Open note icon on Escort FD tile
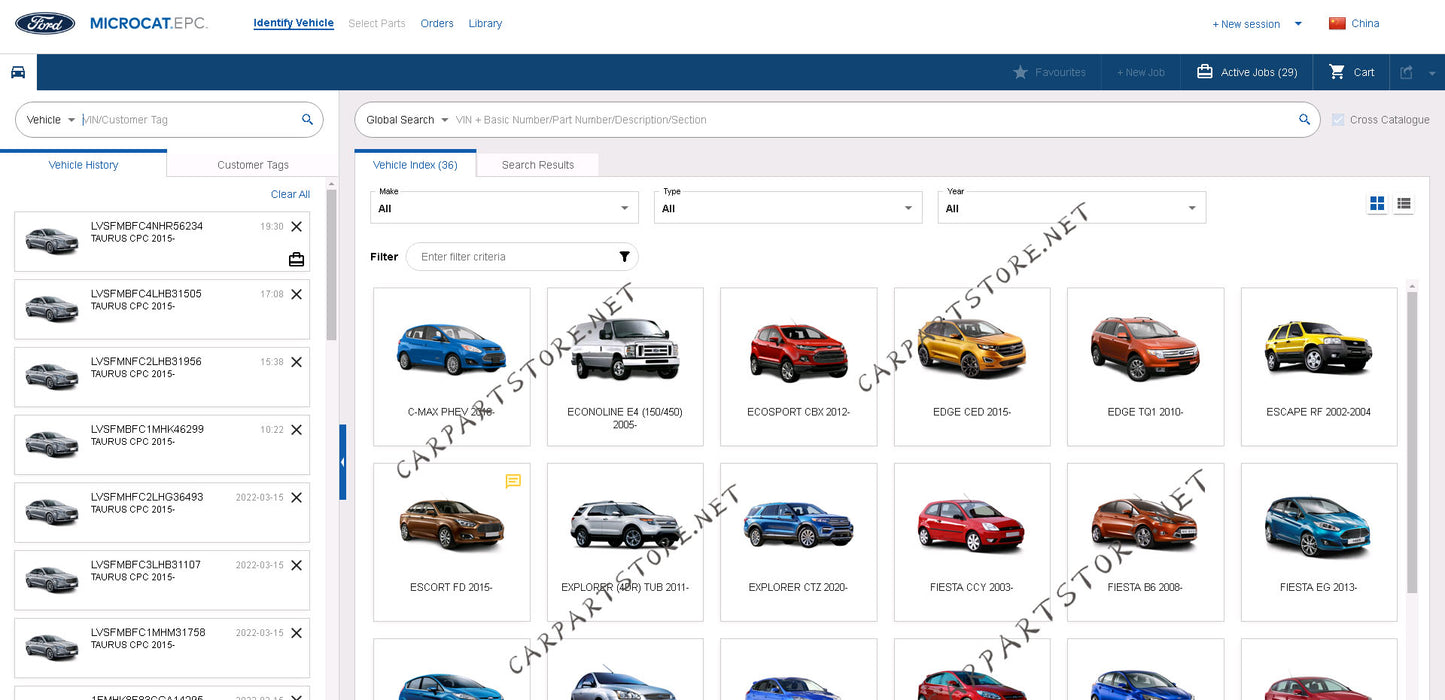 [513, 481]
